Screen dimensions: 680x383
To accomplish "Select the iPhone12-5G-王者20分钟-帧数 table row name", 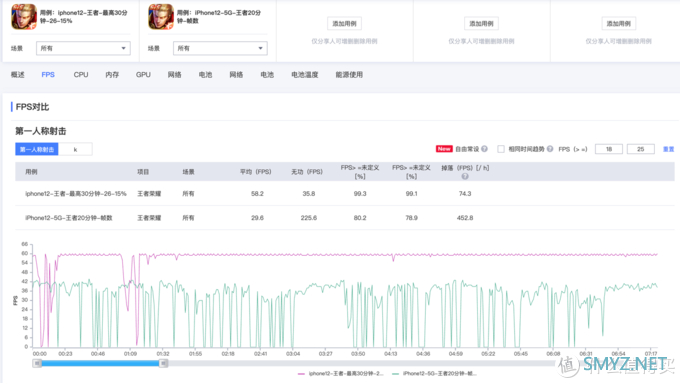I will pyautogui.click(x=69, y=218).
